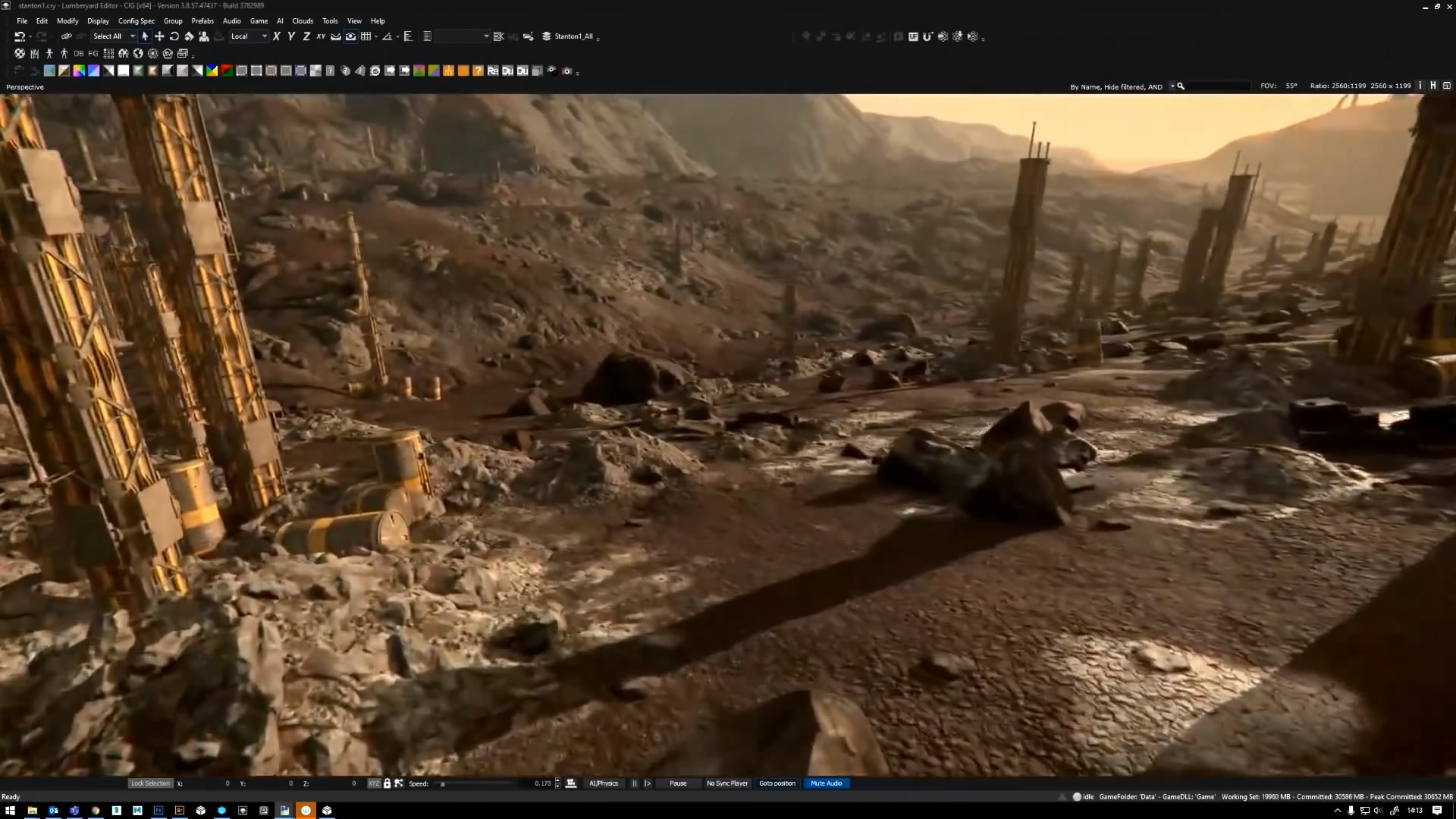Toggle viewport info display icon

click(x=1420, y=86)
